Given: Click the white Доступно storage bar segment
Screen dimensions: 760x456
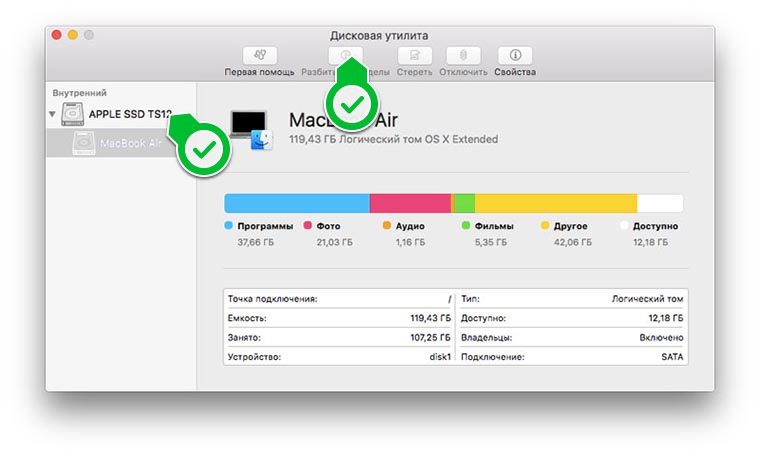Looking at the screenshot, I should [660, 204].
